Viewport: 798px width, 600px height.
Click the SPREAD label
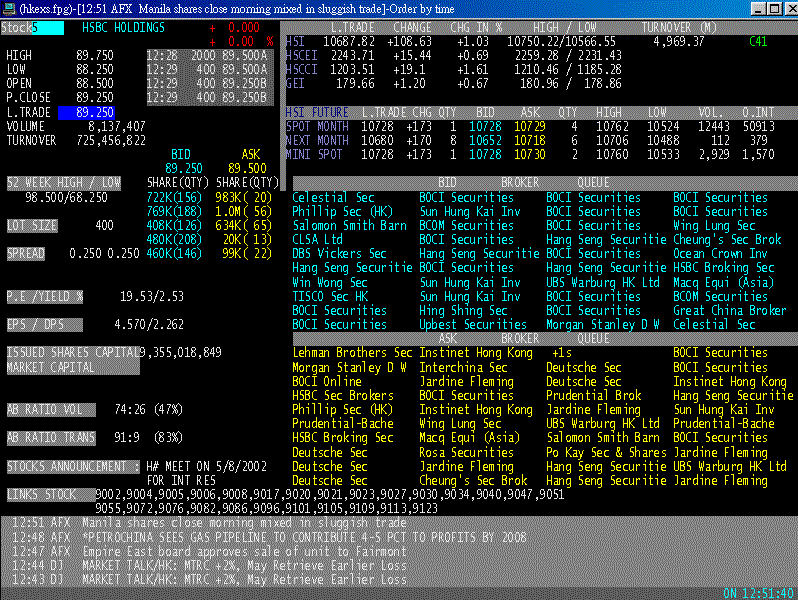25,253
